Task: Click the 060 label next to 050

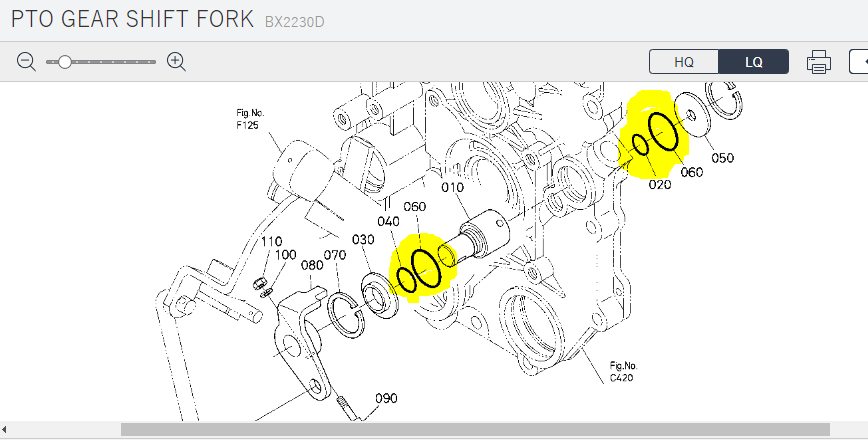Action: (691, 172)
